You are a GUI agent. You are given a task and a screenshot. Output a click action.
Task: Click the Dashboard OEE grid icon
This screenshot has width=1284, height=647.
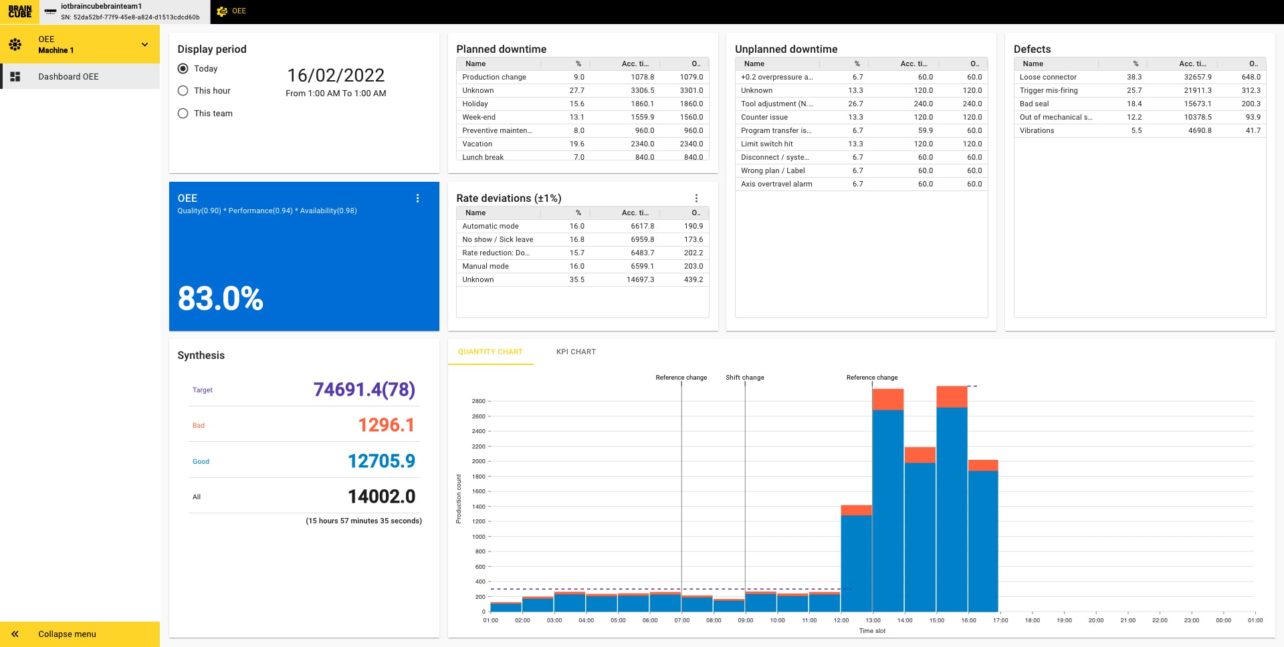click(16, 77)
